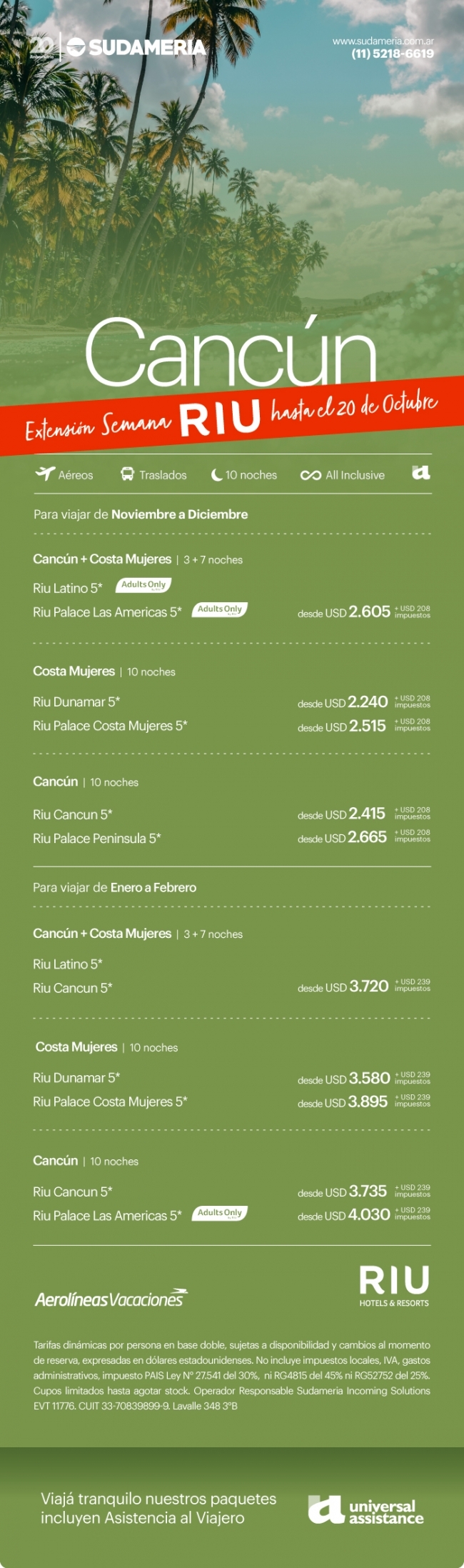Click the Aerolíneas Vacaciones logo

point(111,1298)
